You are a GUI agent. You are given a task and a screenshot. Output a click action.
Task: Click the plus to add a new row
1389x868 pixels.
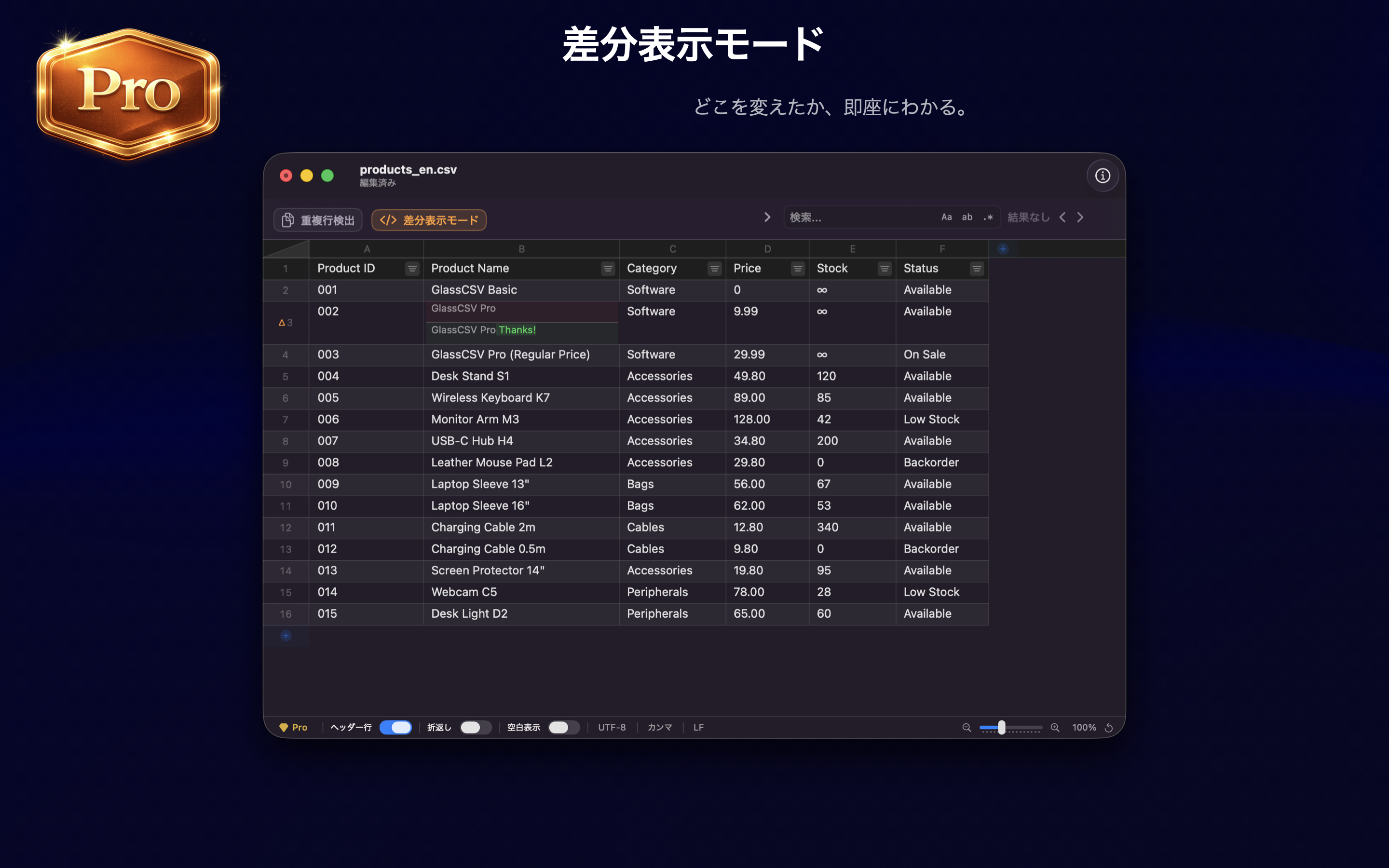[x=286, y=636]
